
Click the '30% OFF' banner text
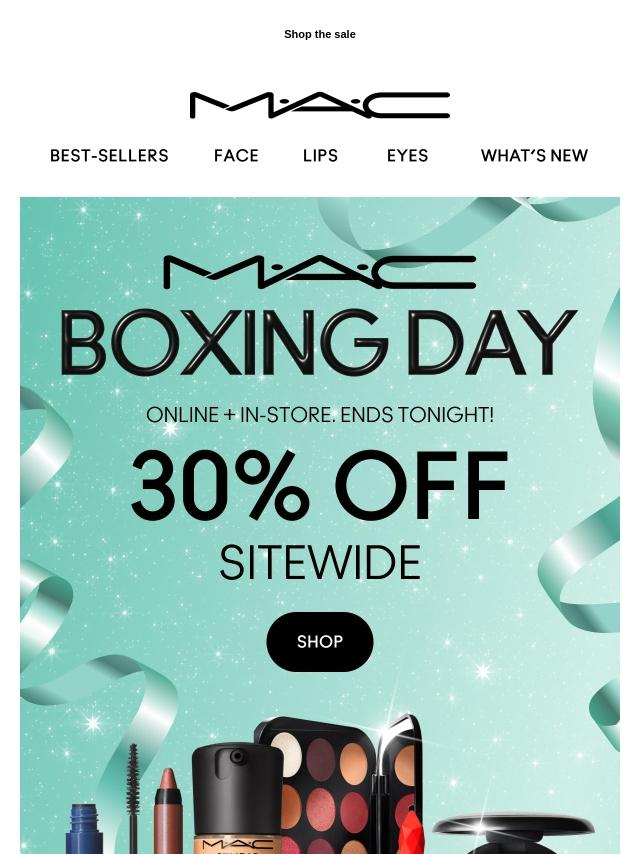320,484
